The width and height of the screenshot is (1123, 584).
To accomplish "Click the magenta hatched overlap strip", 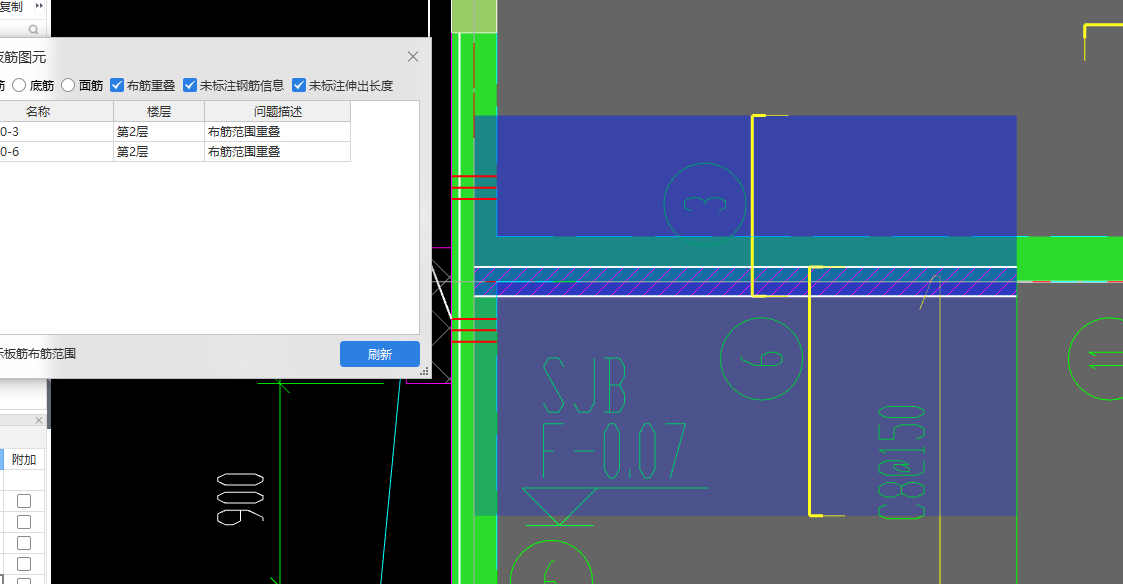I will point(745,281).
